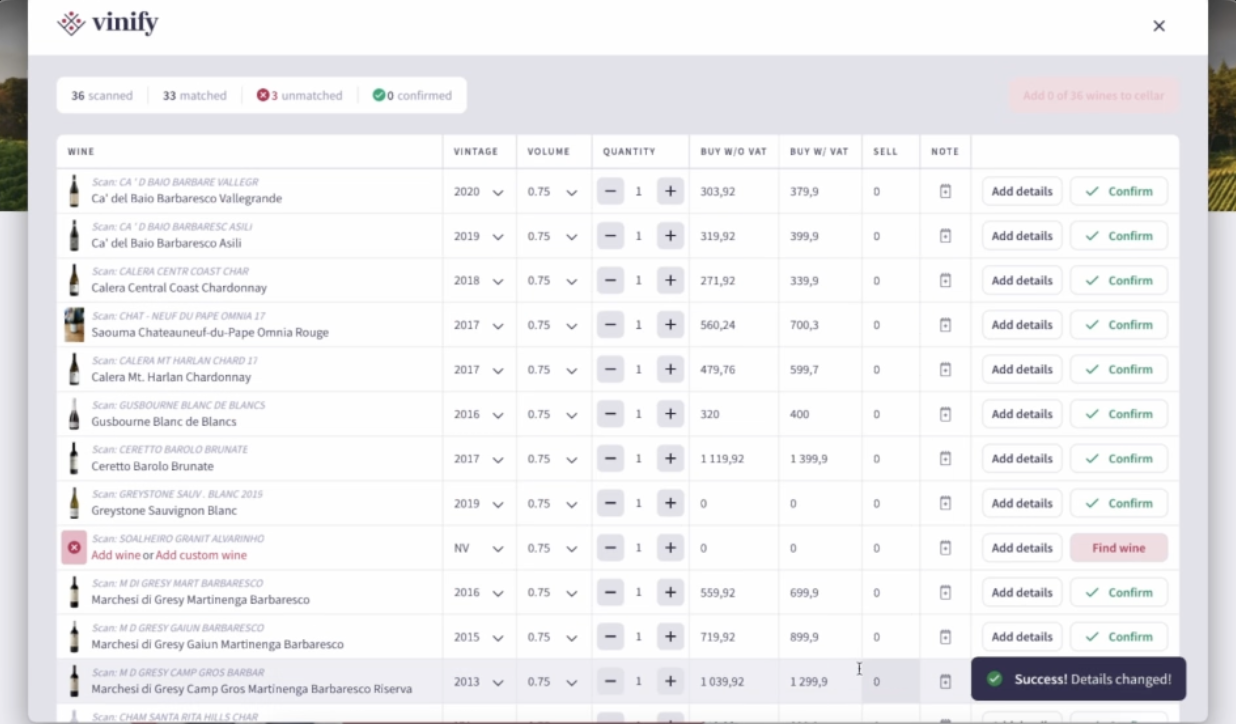Increase quantity for Calera Central Coast Chardonnay
The height and width of the screenshot is (724, 1236).
click(x=670, y=280)
